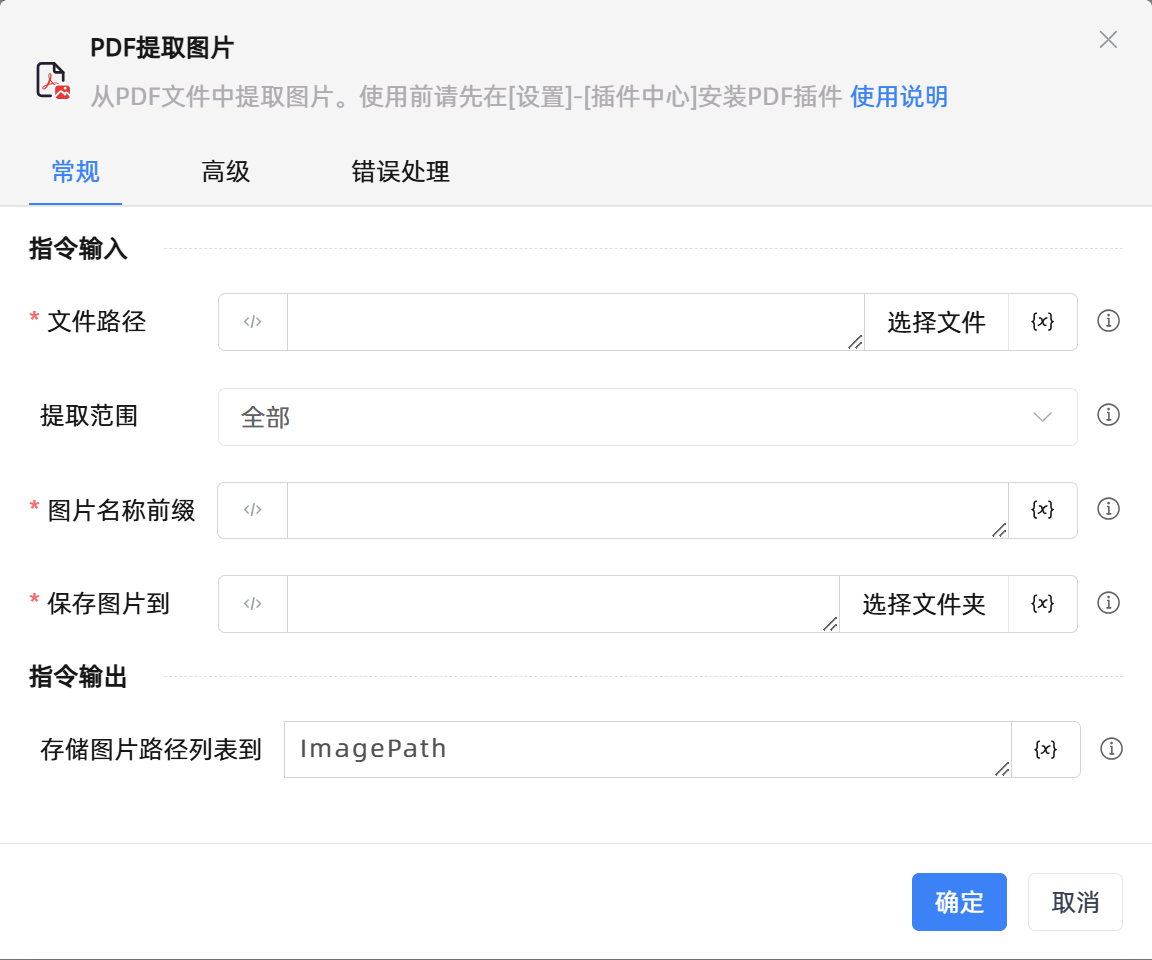Click the 选择文件 button
This screenshot has height=960, width=1152.
point(936,322)
